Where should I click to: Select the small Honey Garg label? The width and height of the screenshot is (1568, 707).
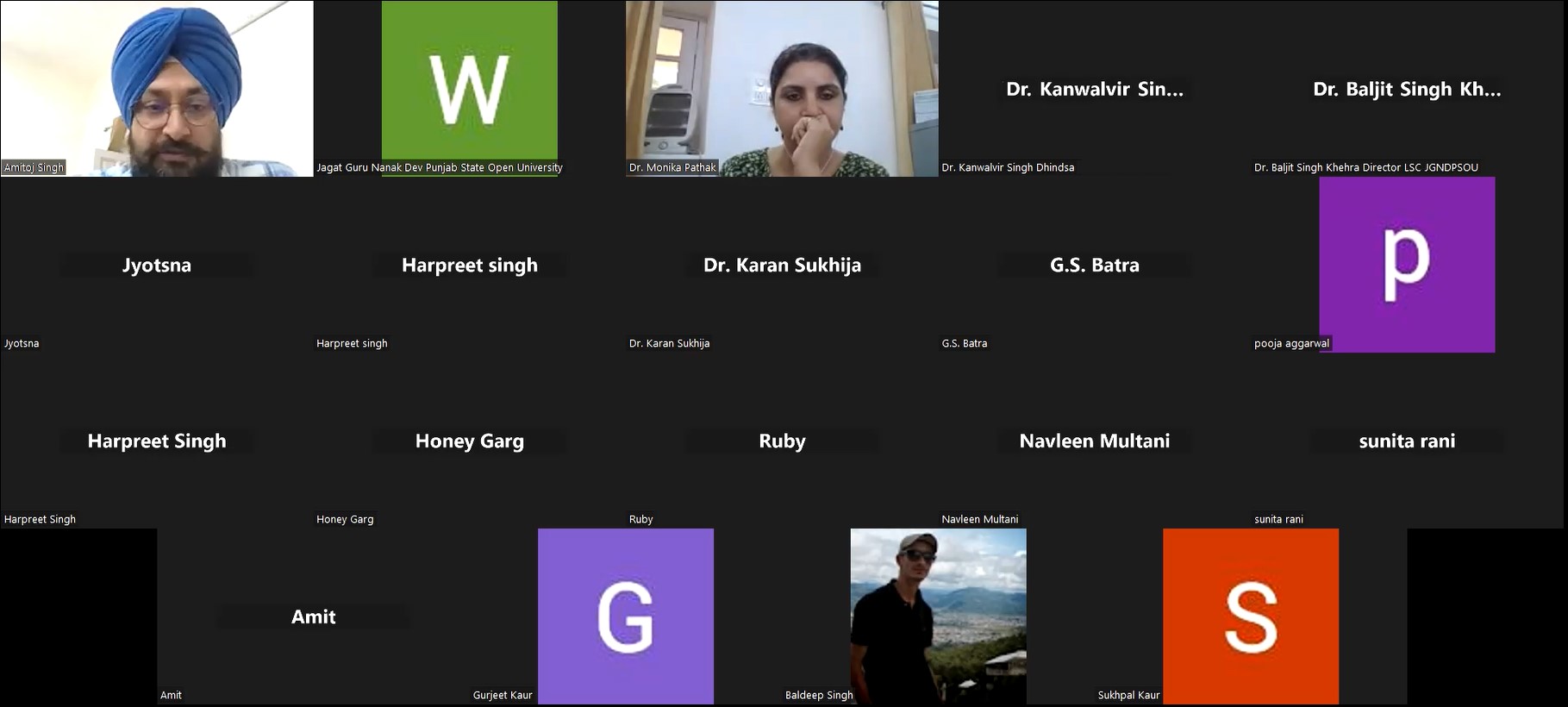coord(345,519)
